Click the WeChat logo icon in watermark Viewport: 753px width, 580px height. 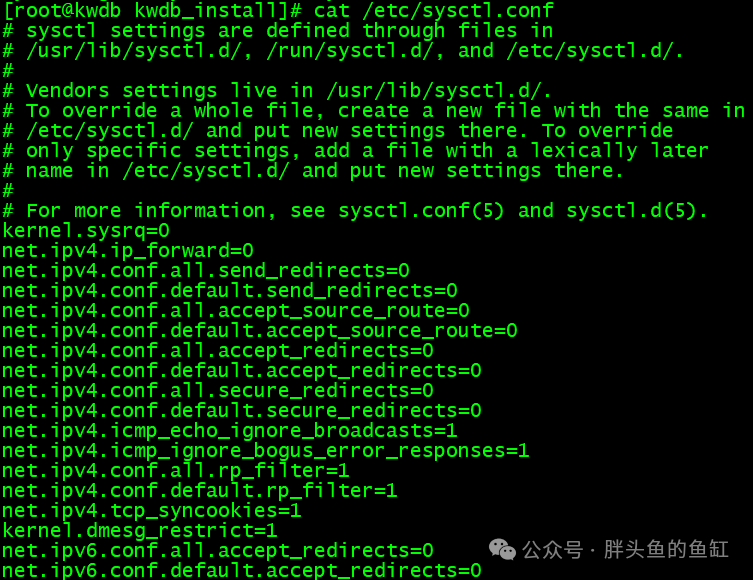click(502, 549)
